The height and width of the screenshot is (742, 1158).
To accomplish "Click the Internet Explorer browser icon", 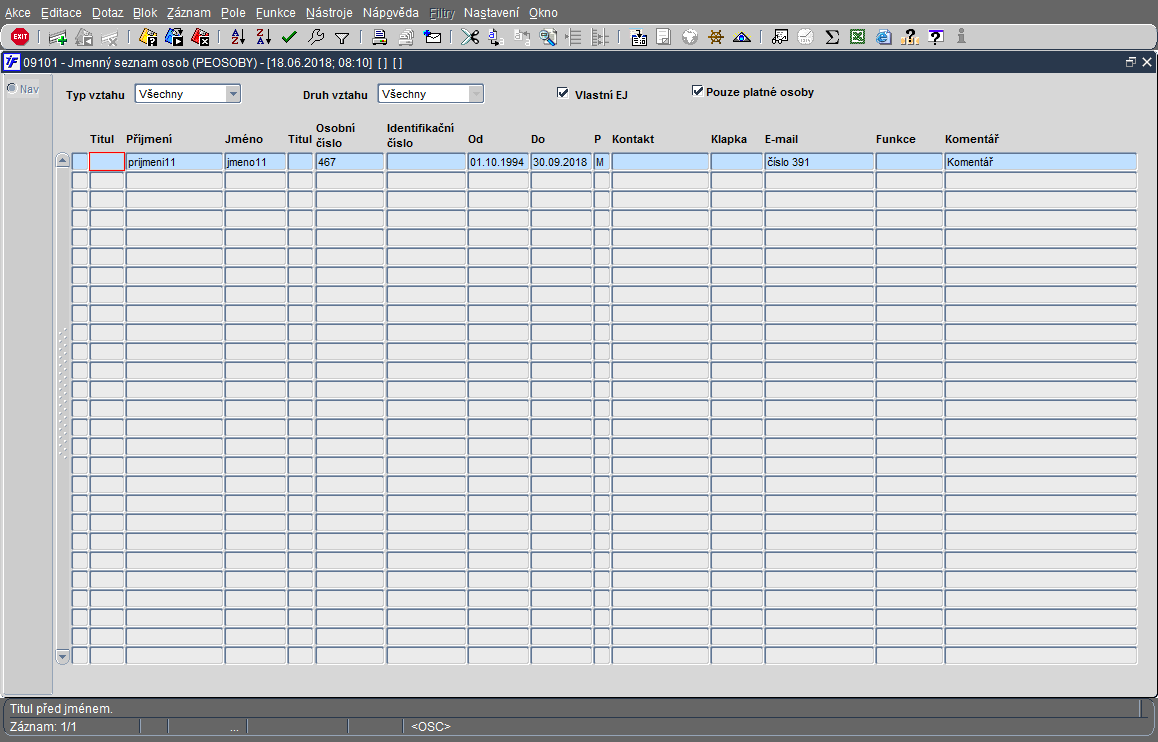I will click(883, 37).
